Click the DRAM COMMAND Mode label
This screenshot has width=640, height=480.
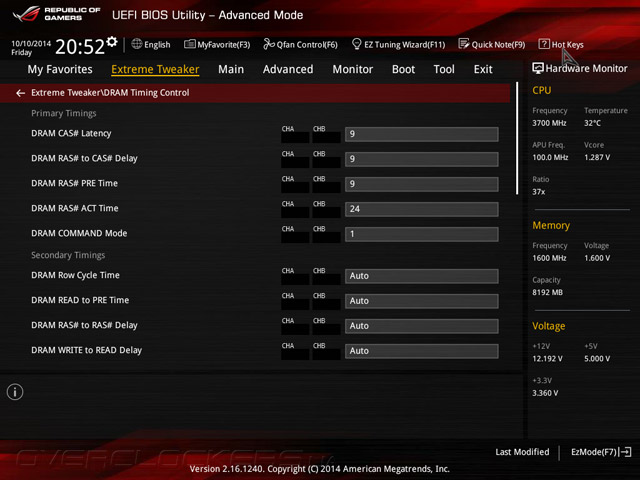tap(79, 233)
